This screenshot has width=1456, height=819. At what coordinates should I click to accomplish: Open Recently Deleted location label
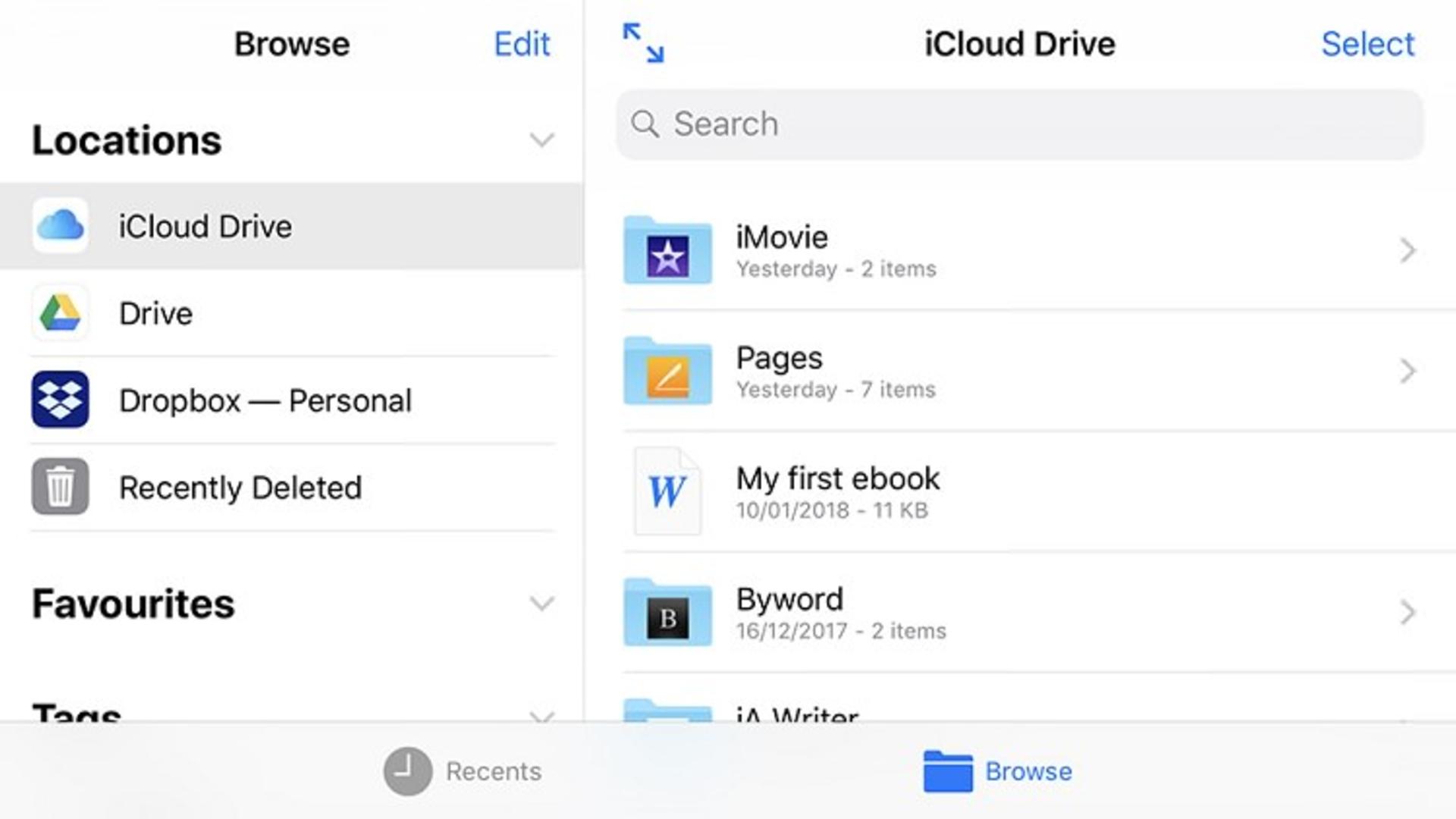pyautogui.click(x=240, y=488)
